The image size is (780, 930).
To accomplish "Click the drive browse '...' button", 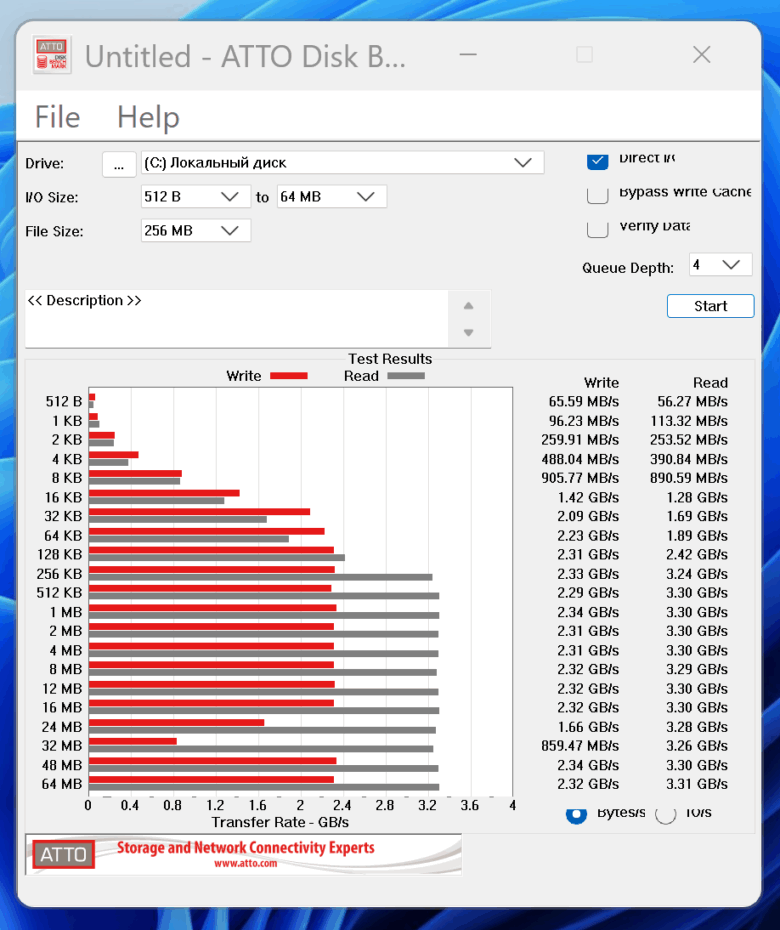I will [x=119, y=164].
